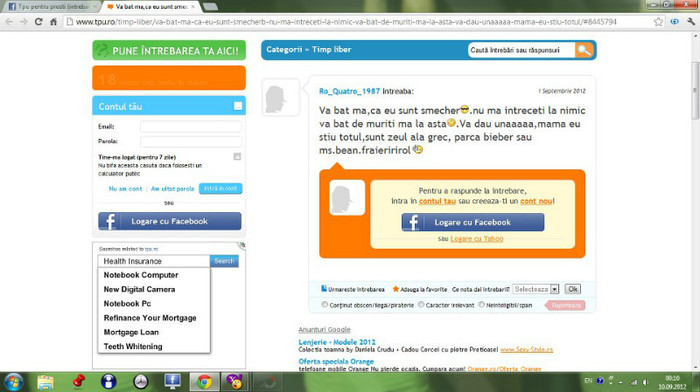Click the Ro_Quatro_1987 avatar thumbnail

click(x=281, y=98)
